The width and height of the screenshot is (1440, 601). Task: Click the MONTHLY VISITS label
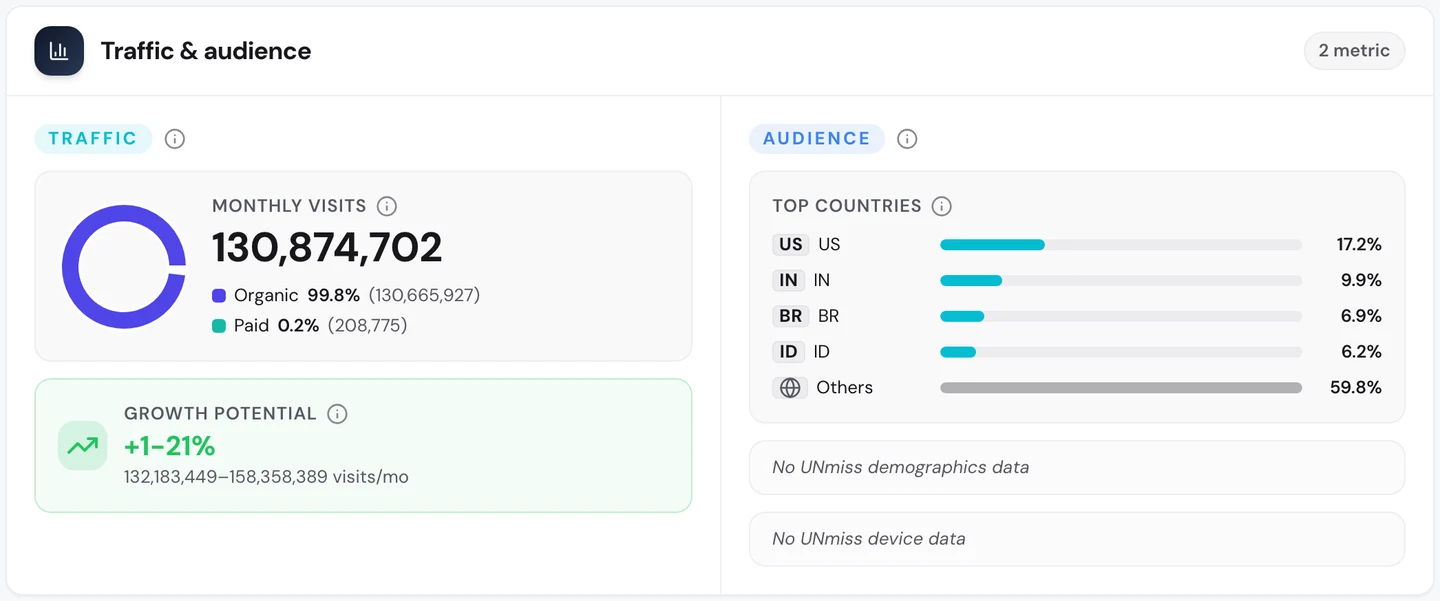289,206
